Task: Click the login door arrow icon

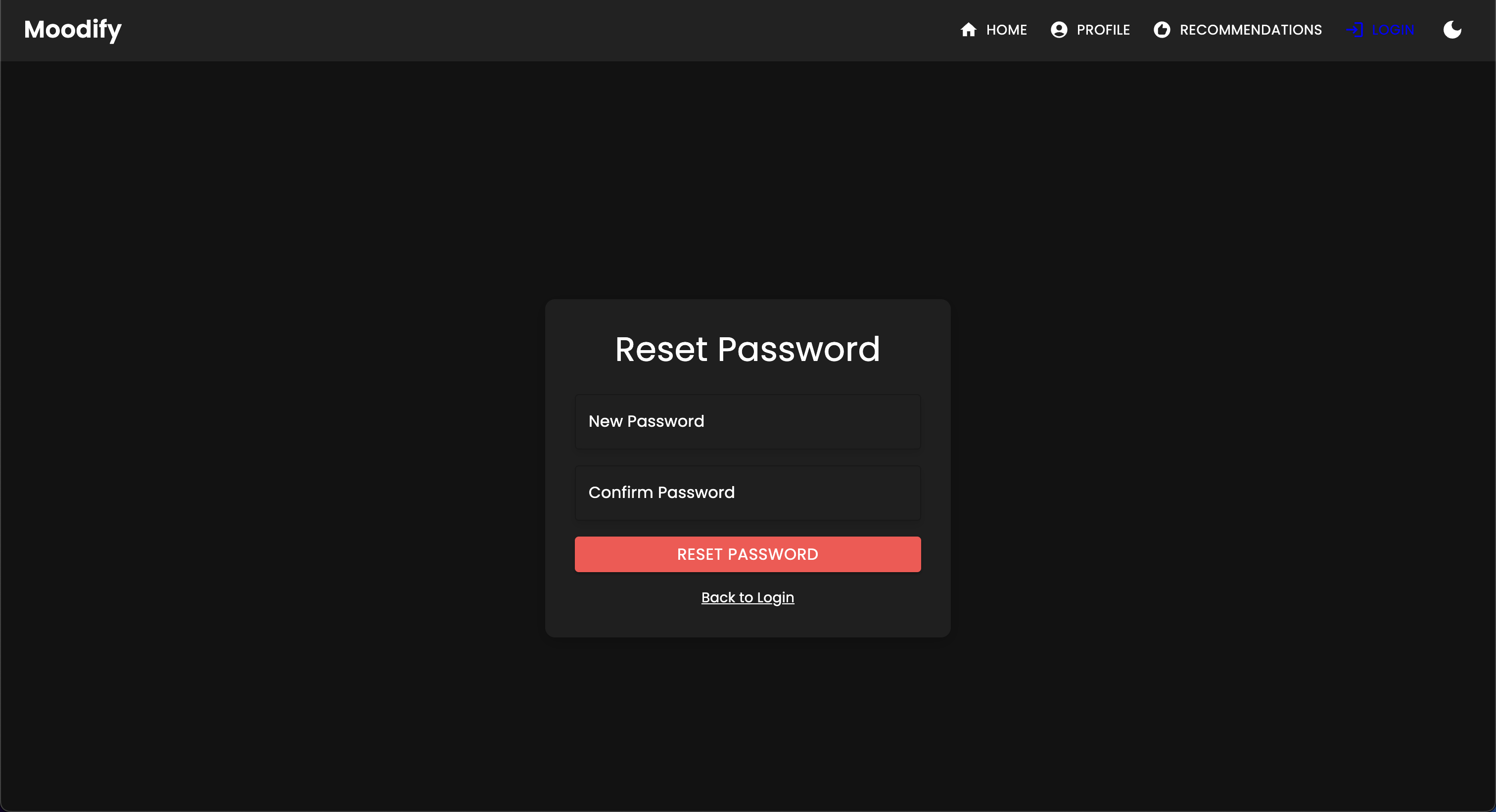Action: (x=1354, y=30)
